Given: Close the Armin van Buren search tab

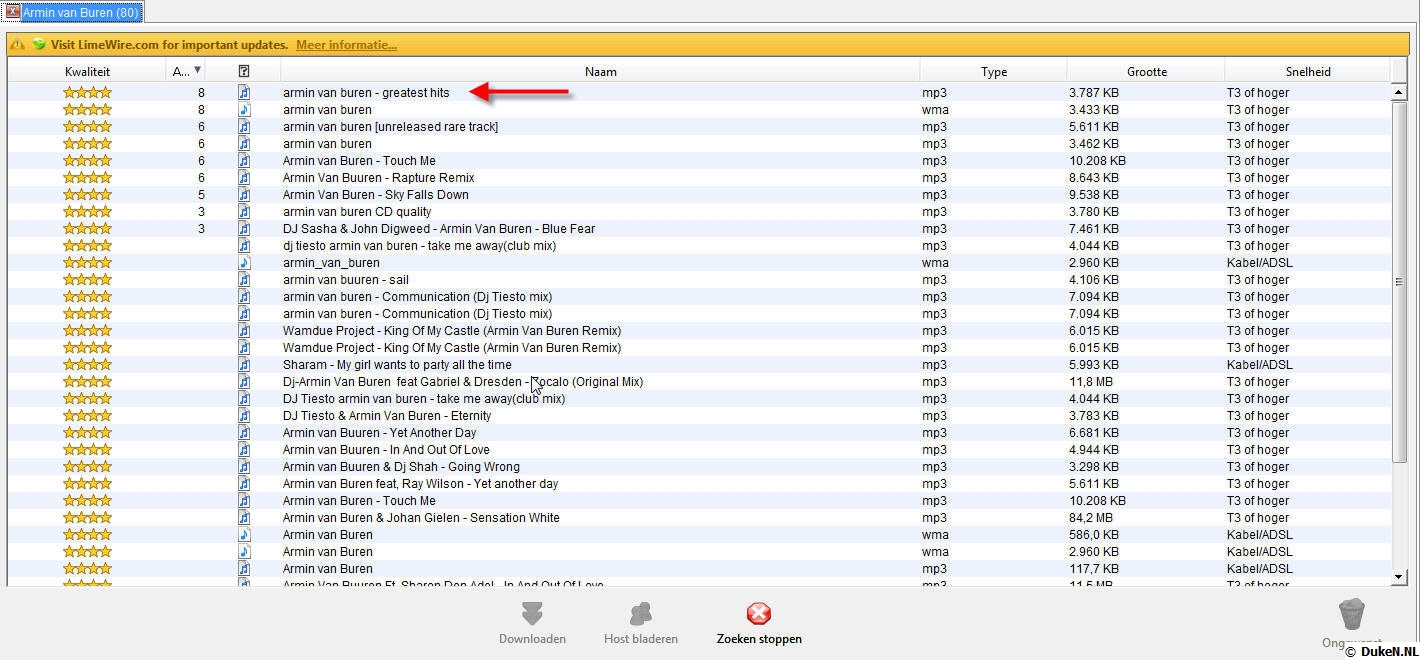Looking at the screenshot, I should tap(13, 13).
